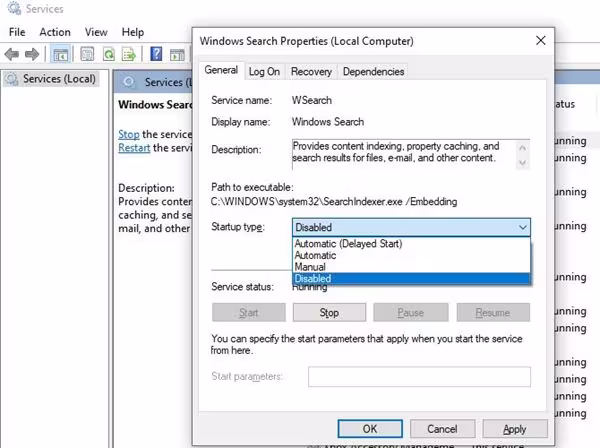The width and height of the screenshot is (600, 448).
Task: Click the Windows Search display name value
Action: [x=328, y=122]
